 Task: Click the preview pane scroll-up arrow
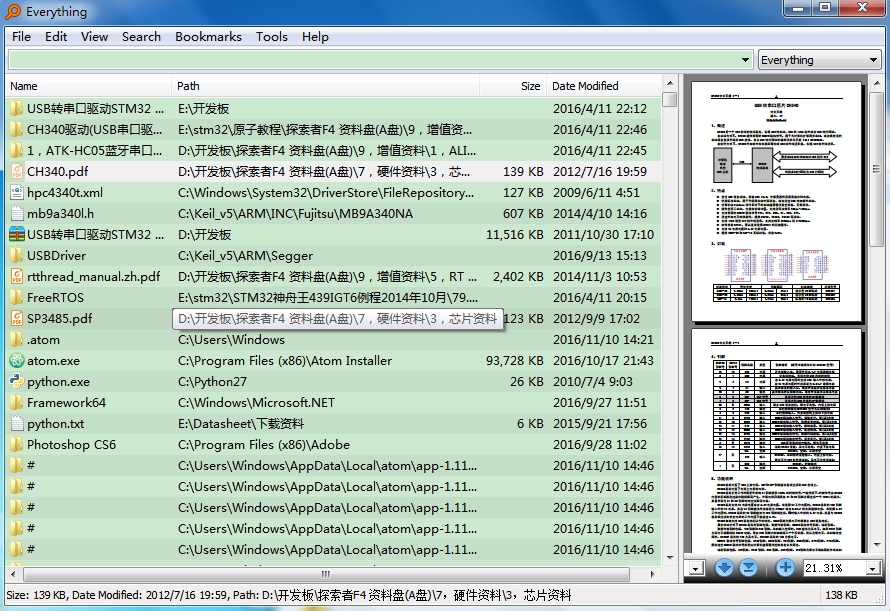tap(877, 83)
